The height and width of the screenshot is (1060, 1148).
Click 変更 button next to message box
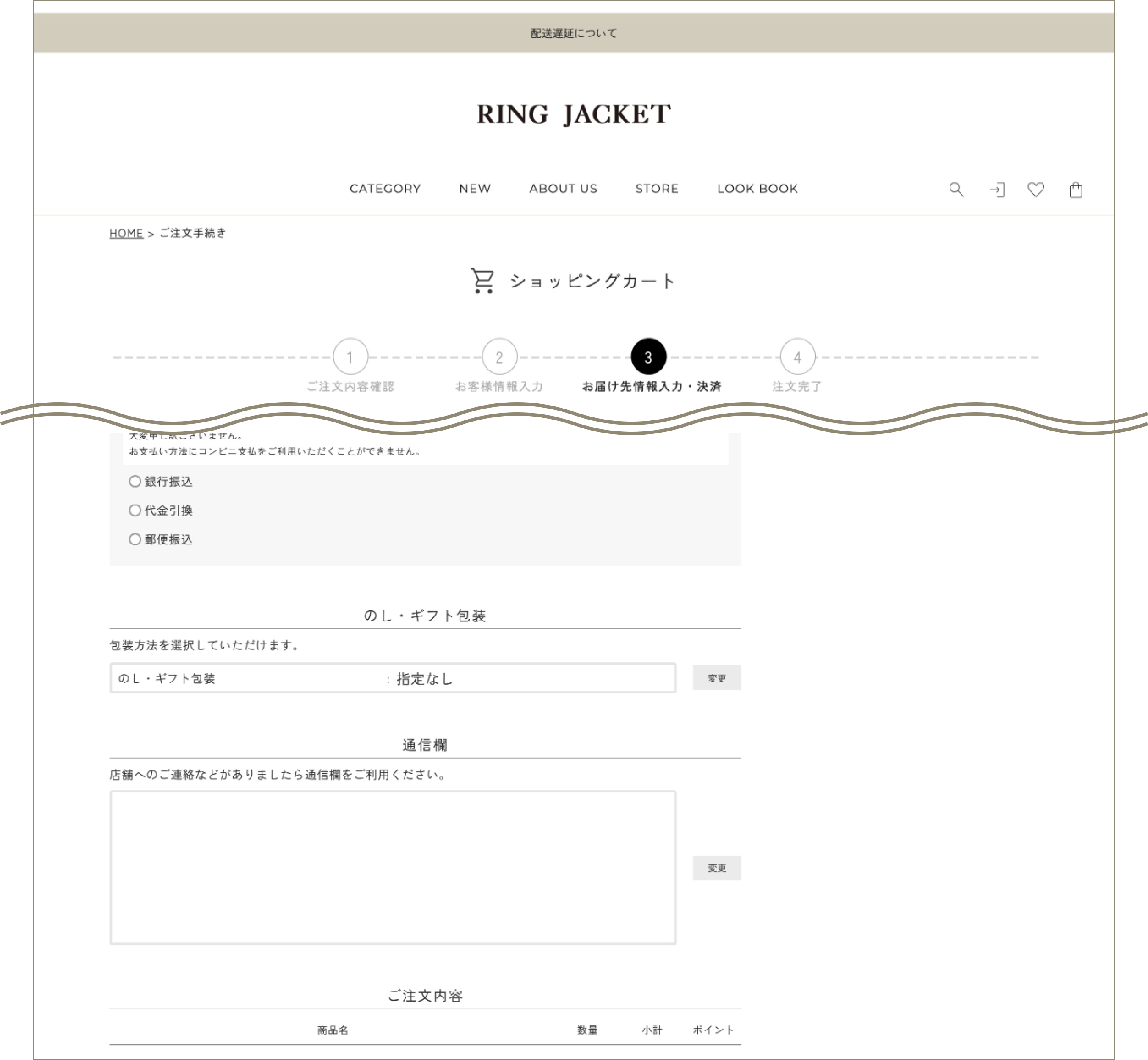click(716, 868)
